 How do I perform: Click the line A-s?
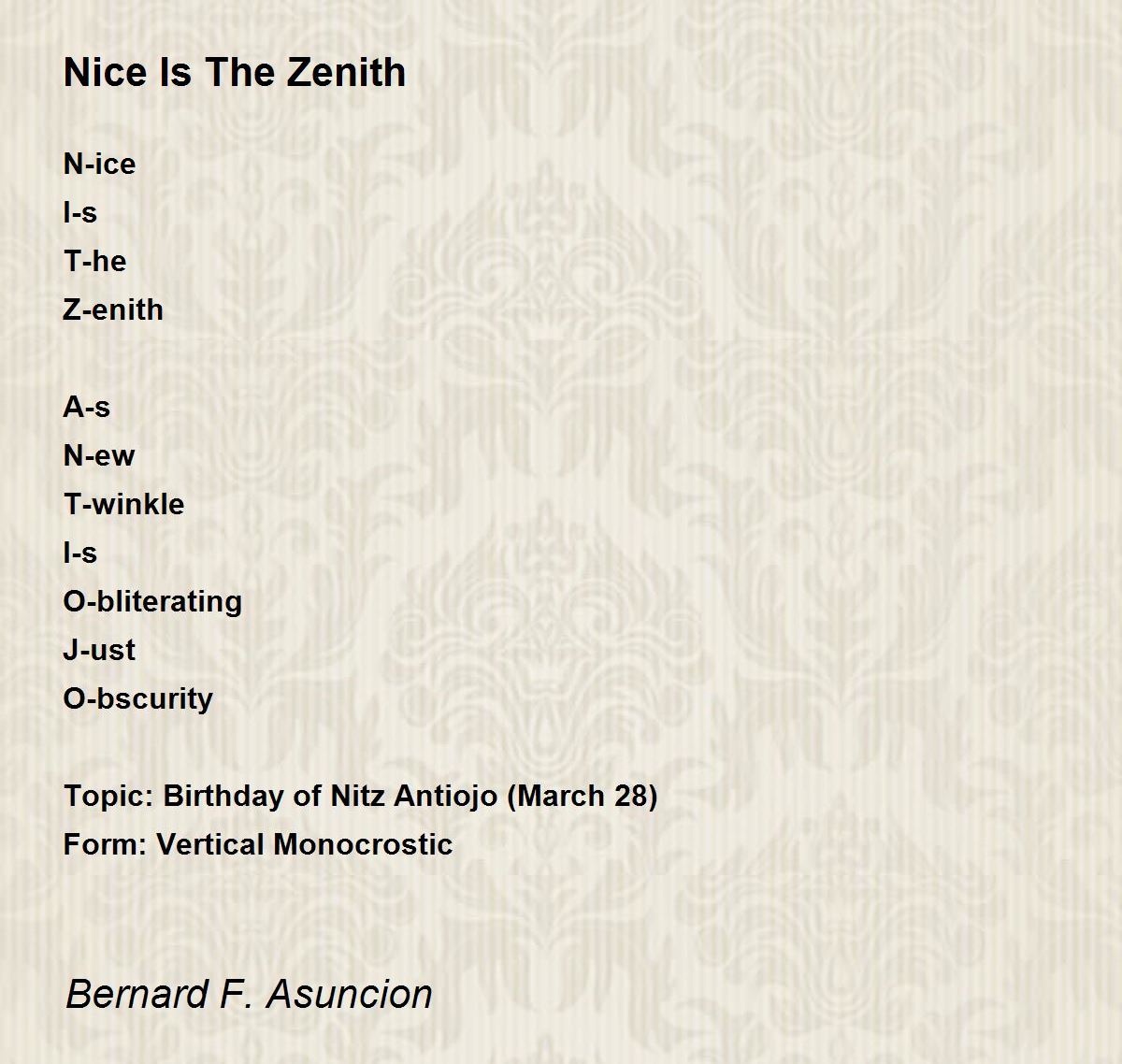pyautogui.click(x=87, y=407)
